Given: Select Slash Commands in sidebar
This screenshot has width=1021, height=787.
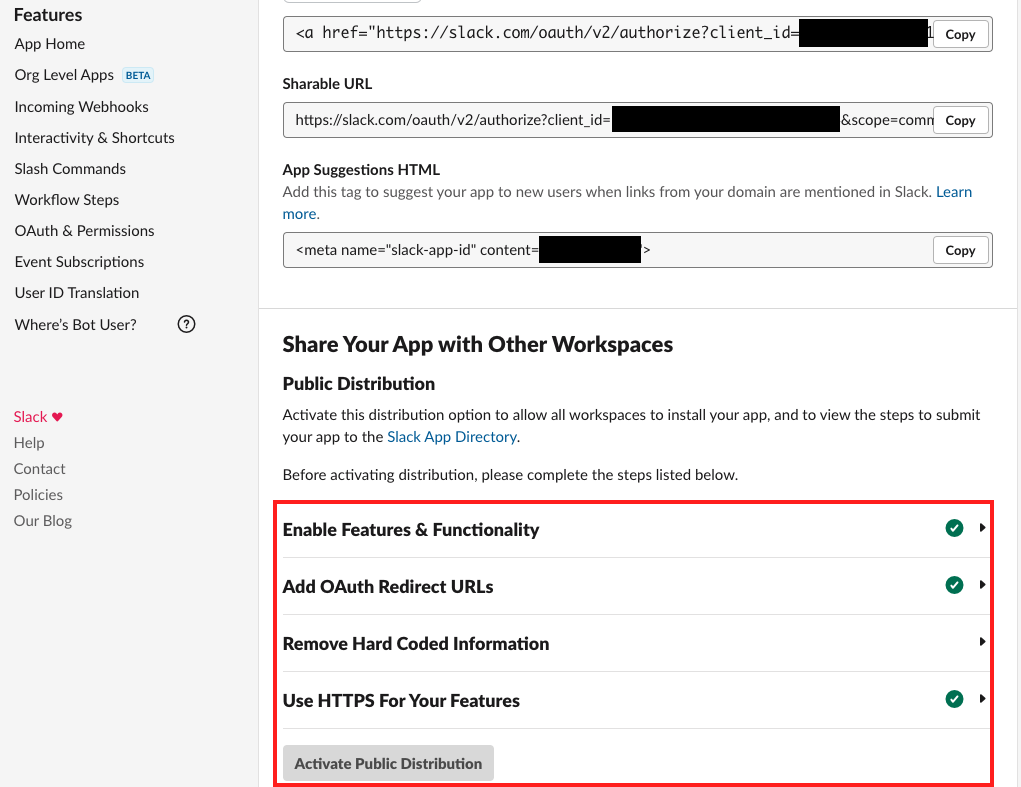Looking at the screenshot, I should click(70, 169).
